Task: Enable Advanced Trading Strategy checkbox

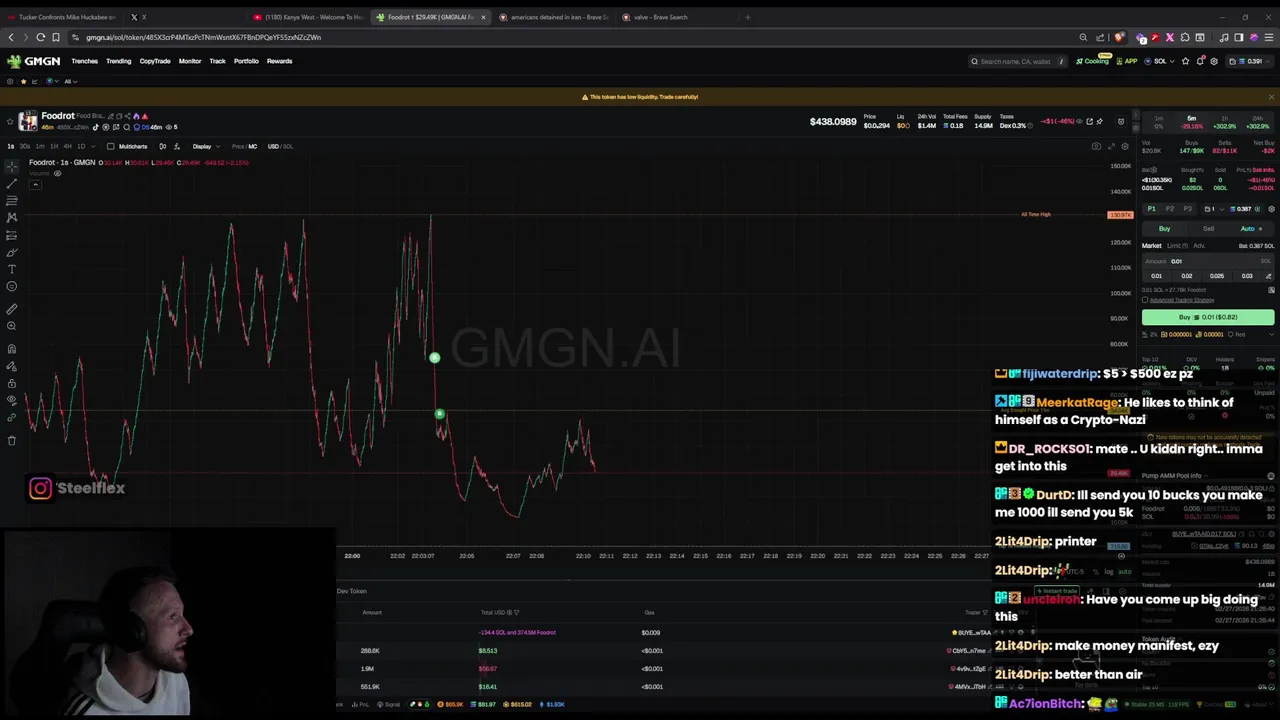Action: click(1145, 300)
